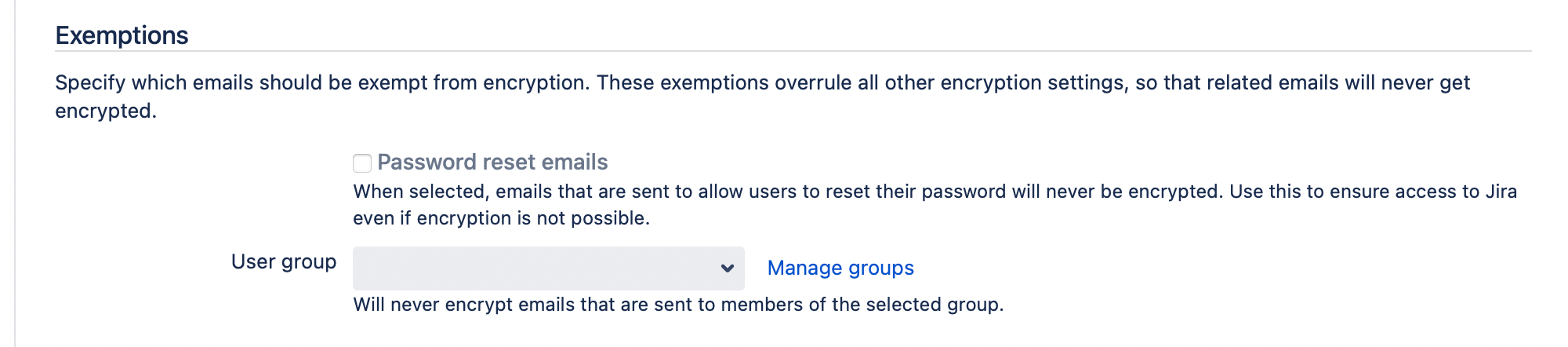Click the 'Will never encrypt emails' hint
The width and height of the screenshot is (1568, 347).
click(678, 305)
